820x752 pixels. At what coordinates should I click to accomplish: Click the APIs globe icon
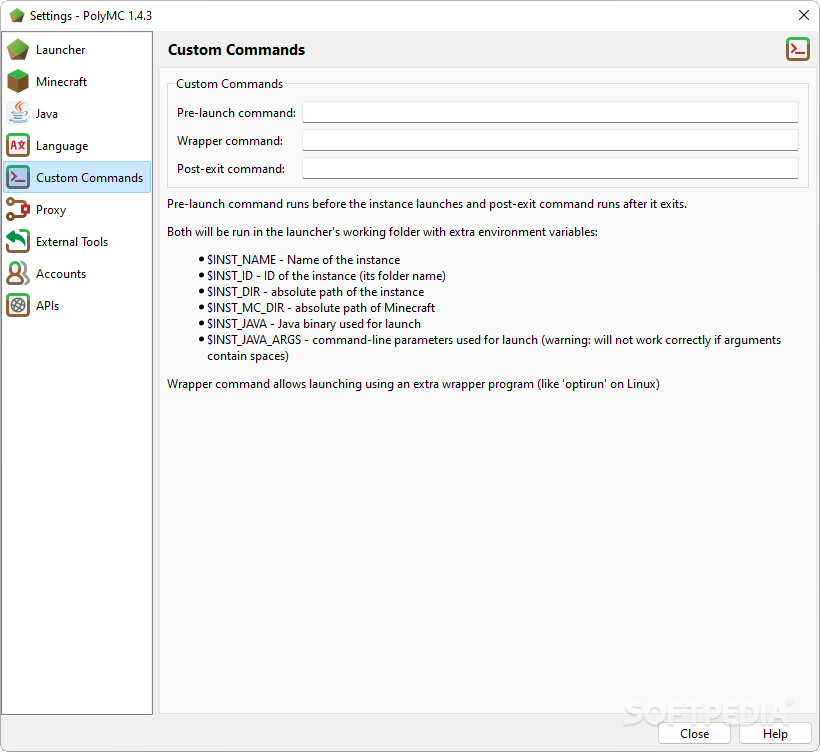coord(18,305)
